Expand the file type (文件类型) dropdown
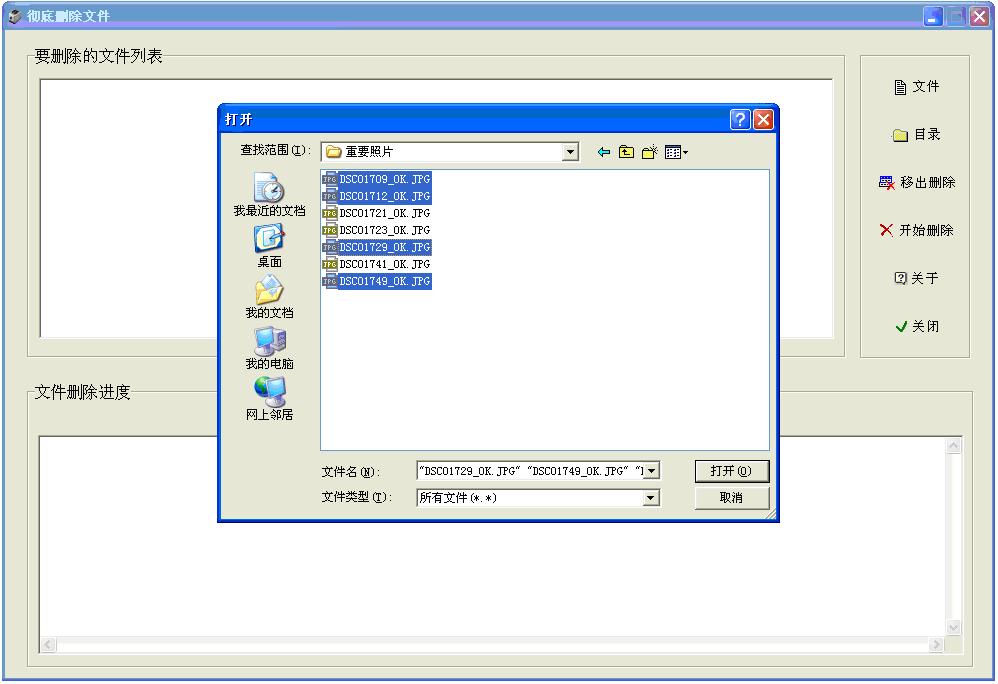Image resolution: width=998 pixels, height=684 pixels. pos(650,498)
